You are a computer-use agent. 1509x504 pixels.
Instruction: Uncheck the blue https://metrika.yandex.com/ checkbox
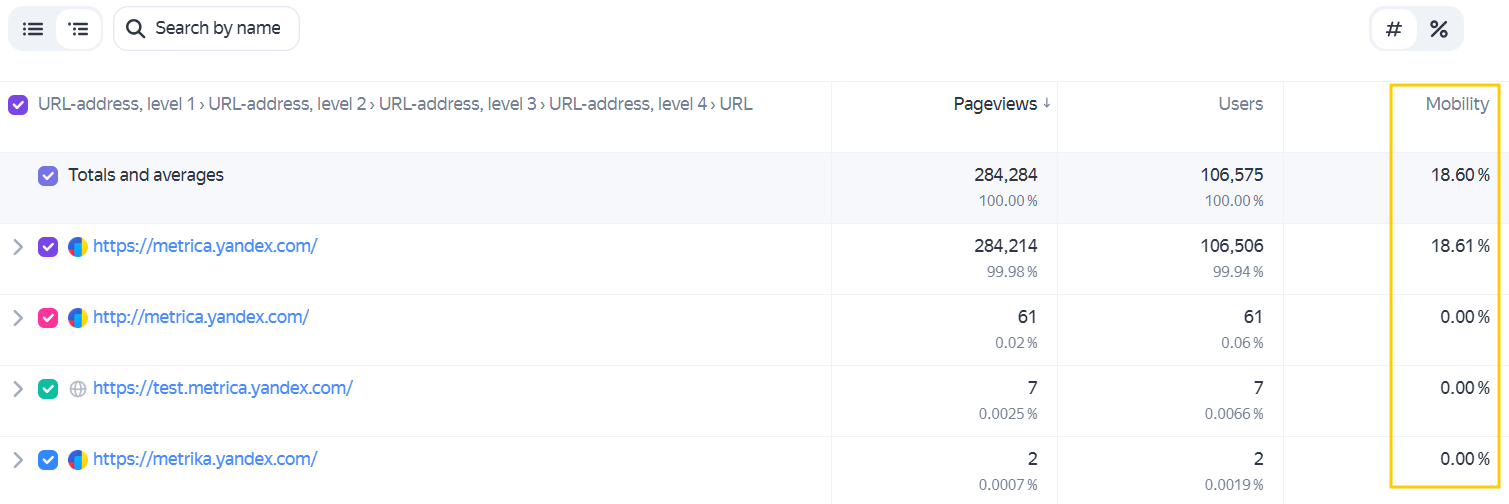48,460
